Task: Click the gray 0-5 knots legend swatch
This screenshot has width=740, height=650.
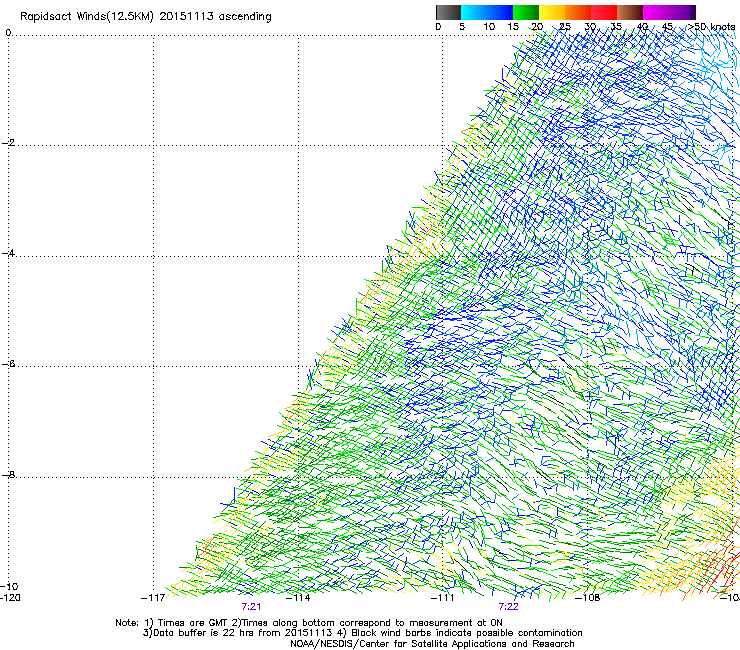Action: [x=448, y=12]
